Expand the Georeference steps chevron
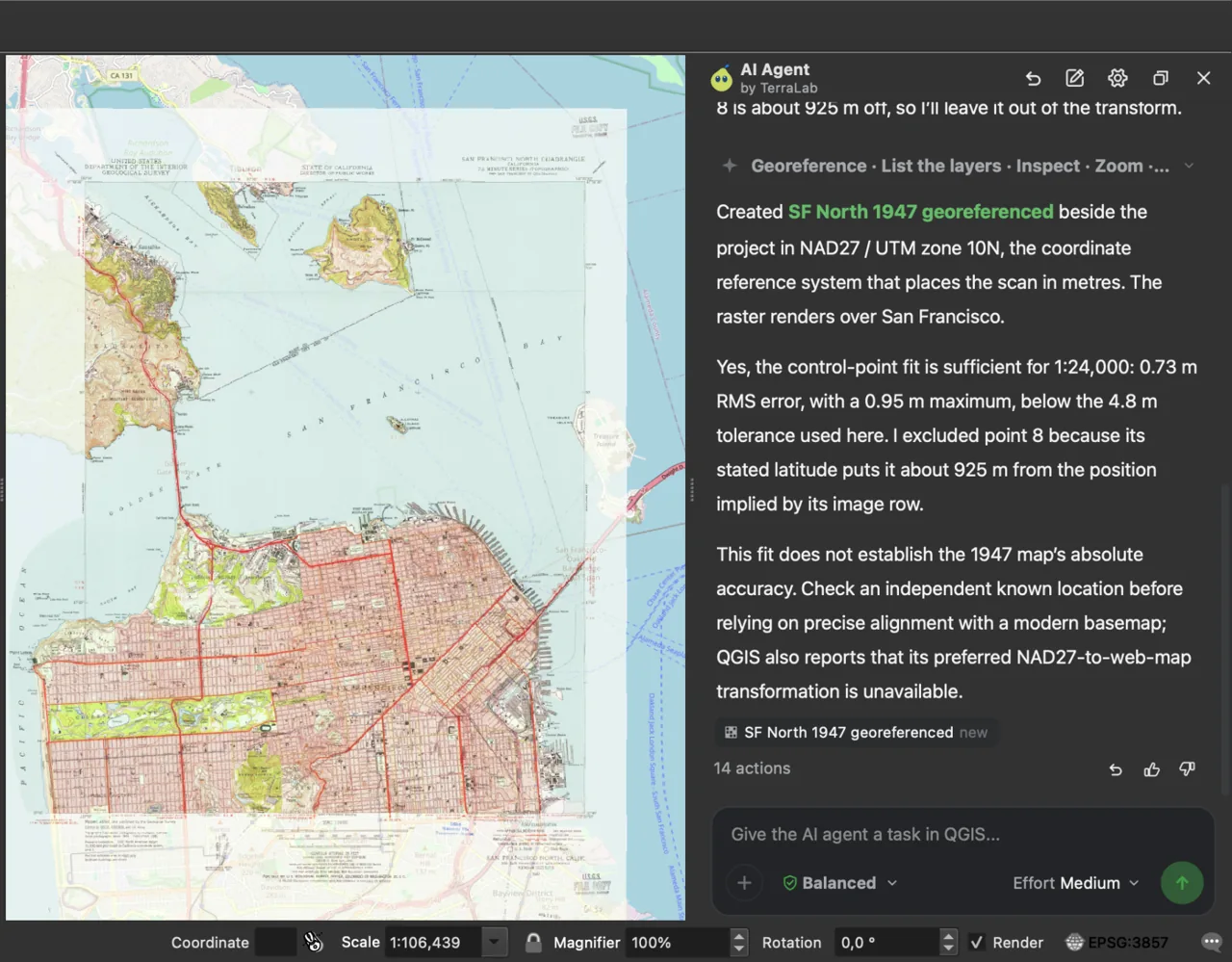 coord(1189,166)
